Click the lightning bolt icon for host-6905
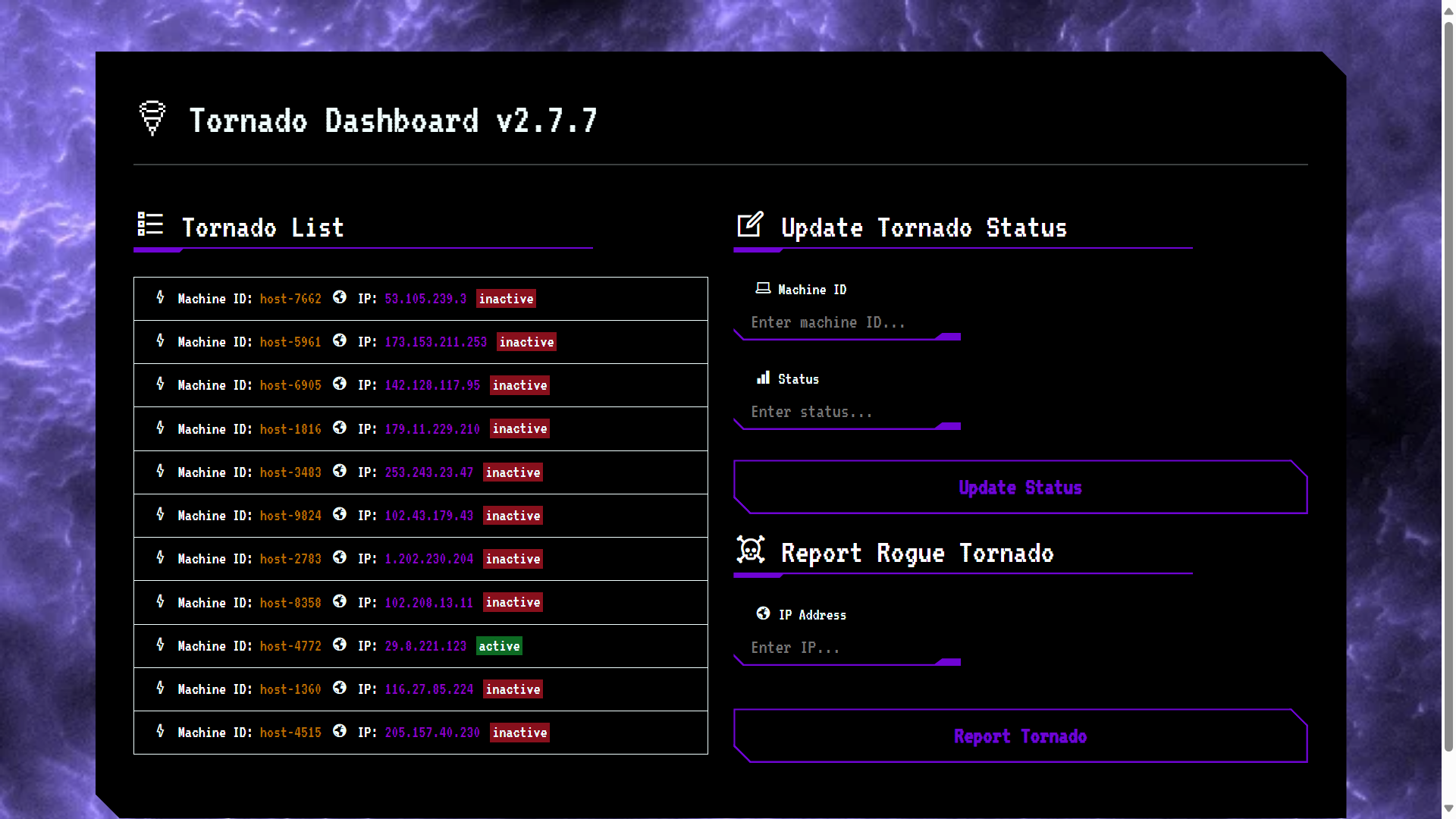 160,384
